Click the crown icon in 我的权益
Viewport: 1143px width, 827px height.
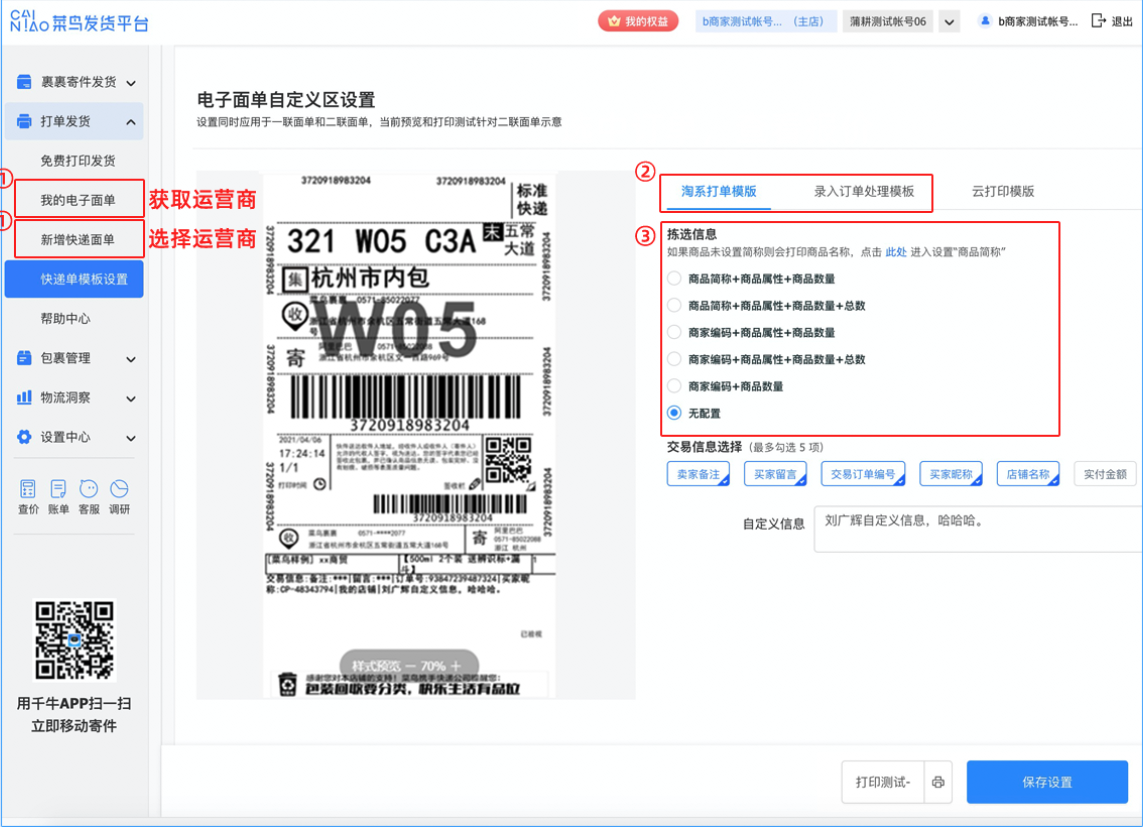coord(614,21)
